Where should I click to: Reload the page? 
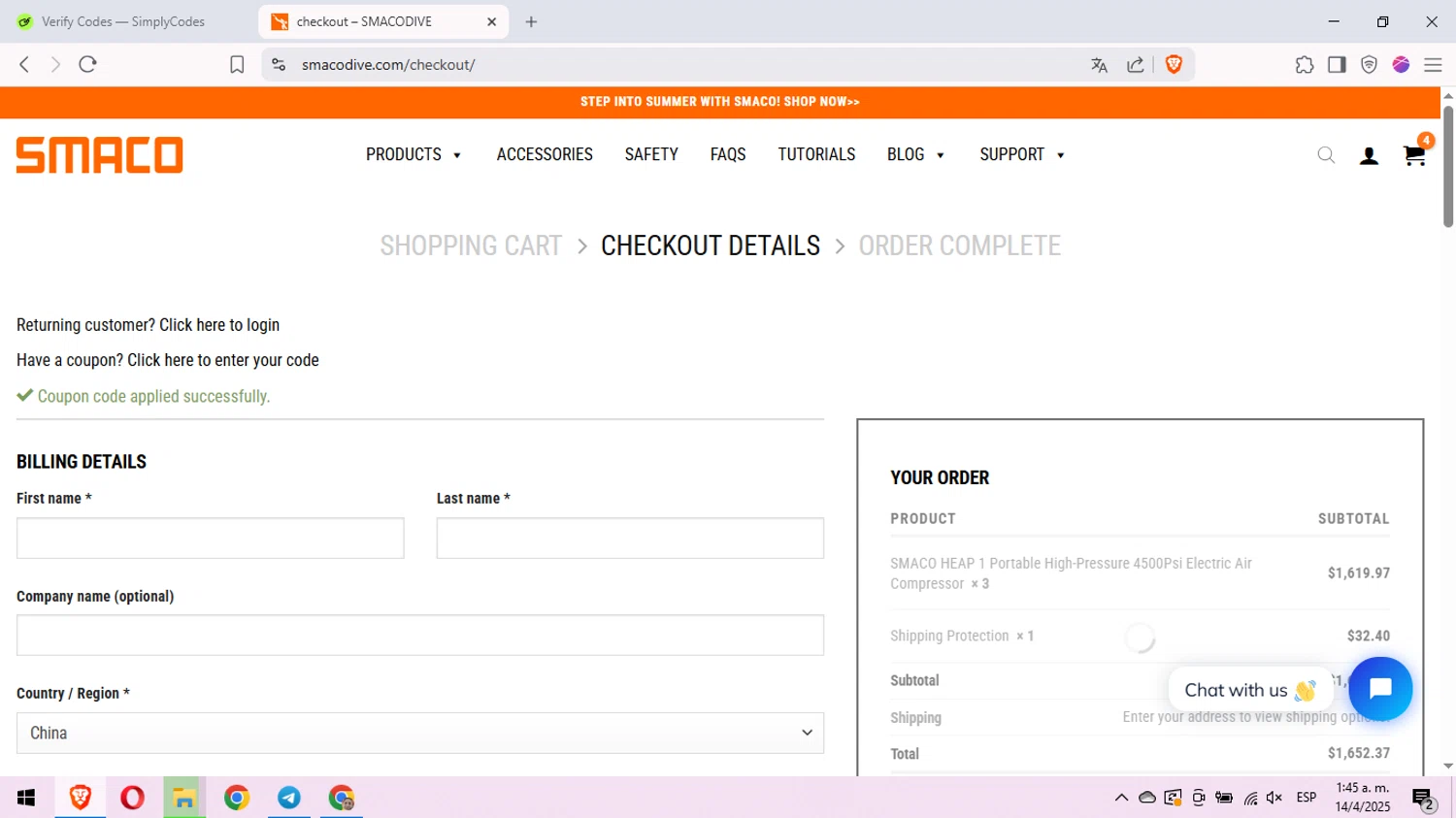point(88,64)
